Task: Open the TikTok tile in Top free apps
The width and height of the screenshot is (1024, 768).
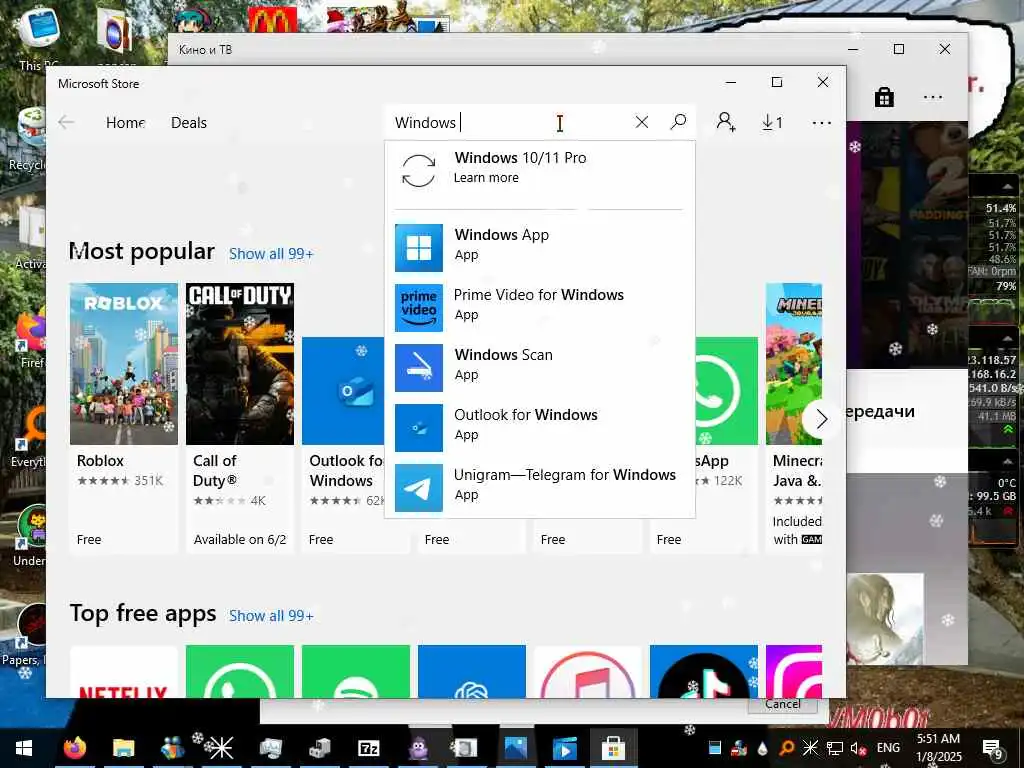Action: point(704,671)
